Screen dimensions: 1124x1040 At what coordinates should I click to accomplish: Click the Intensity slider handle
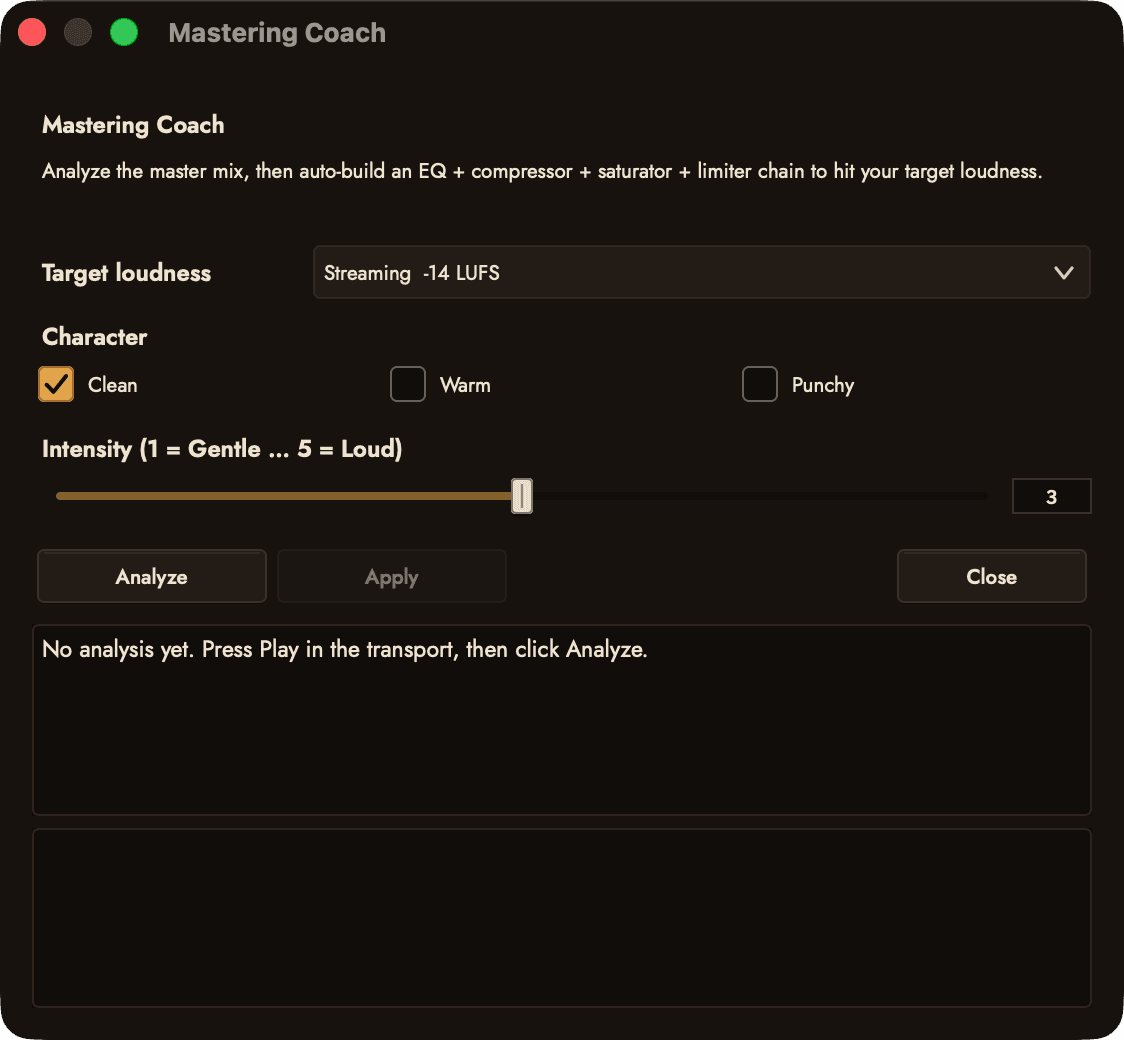click(522, 496)
